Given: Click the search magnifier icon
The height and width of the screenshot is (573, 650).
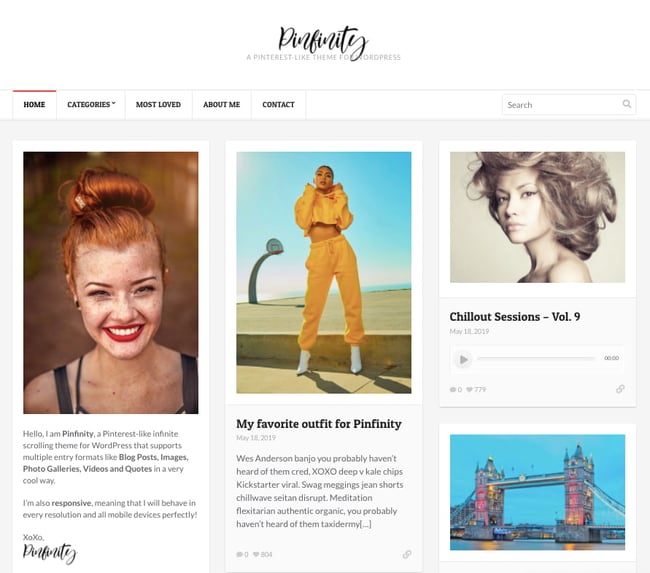Looking at the screenshot, I should click(627, 104).
